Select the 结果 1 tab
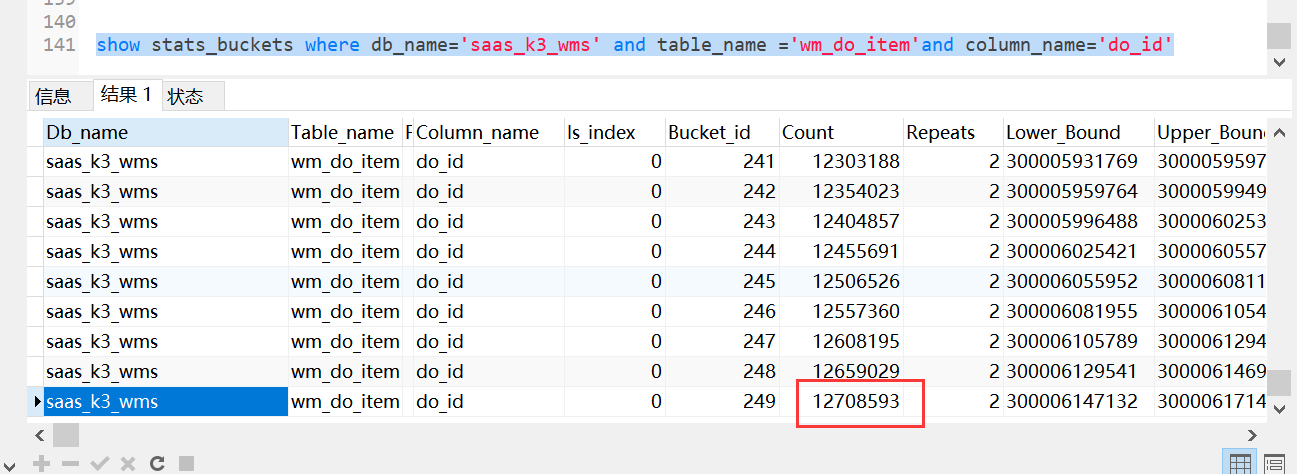1299x474 pixels. [126, 95]
